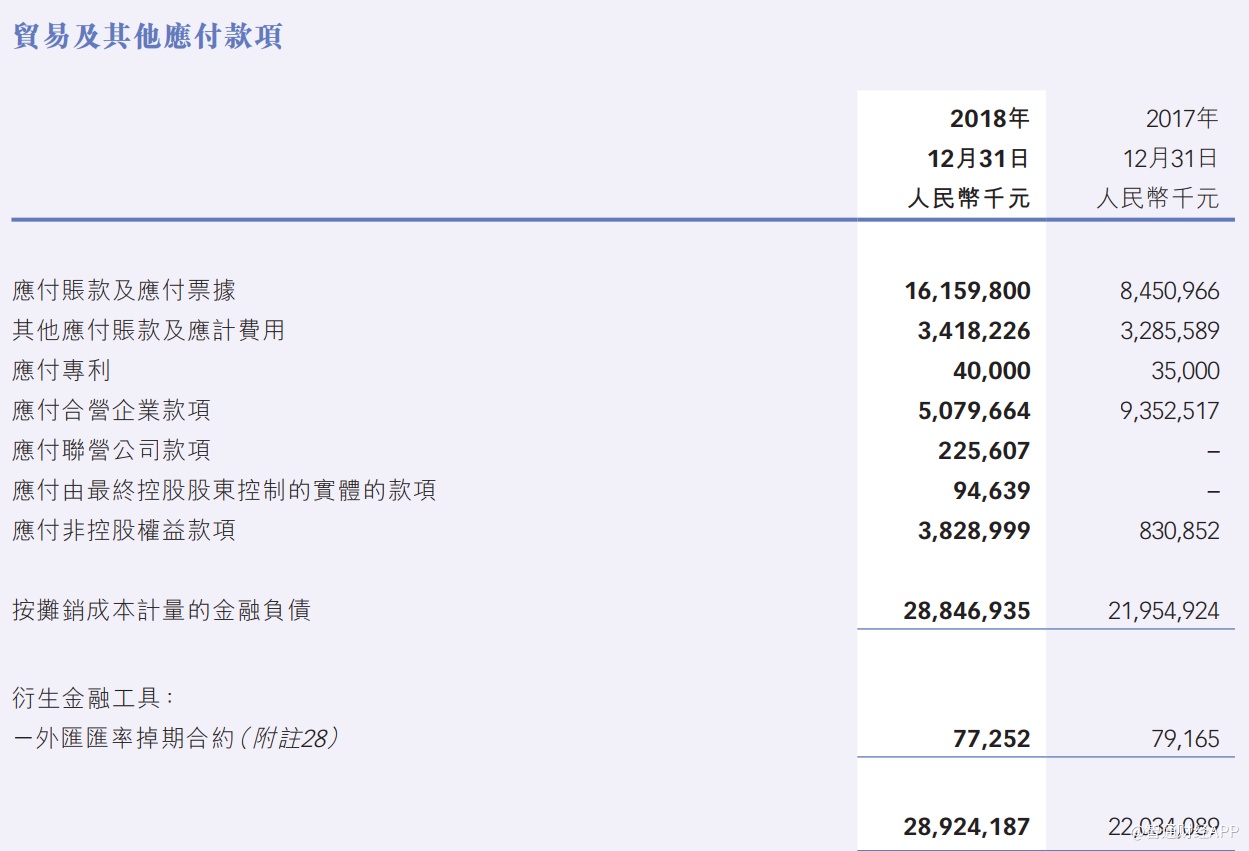
Task: Select the 77,252 derivative value
Action: [x=991, y=739]
